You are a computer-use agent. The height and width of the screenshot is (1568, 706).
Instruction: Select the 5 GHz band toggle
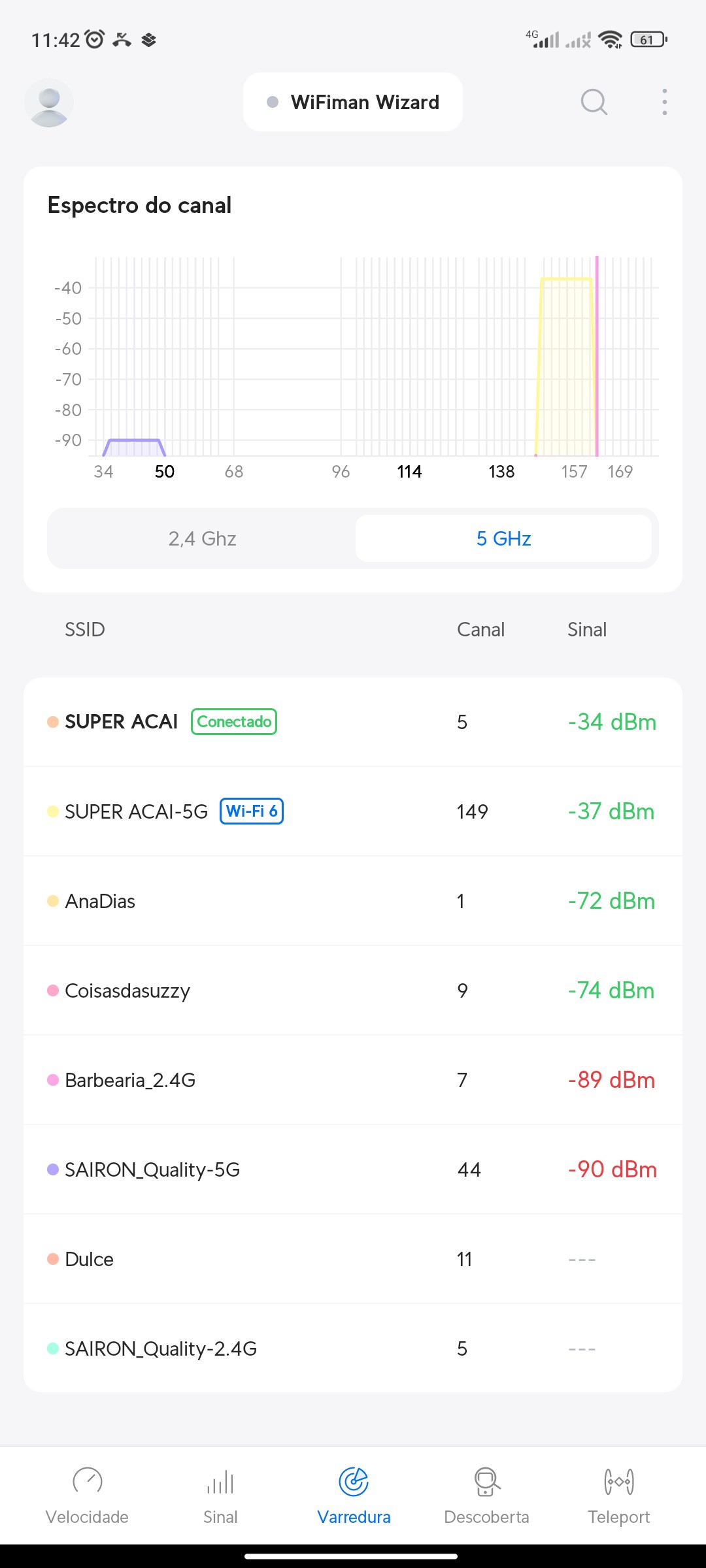click(x=503, y=538)
